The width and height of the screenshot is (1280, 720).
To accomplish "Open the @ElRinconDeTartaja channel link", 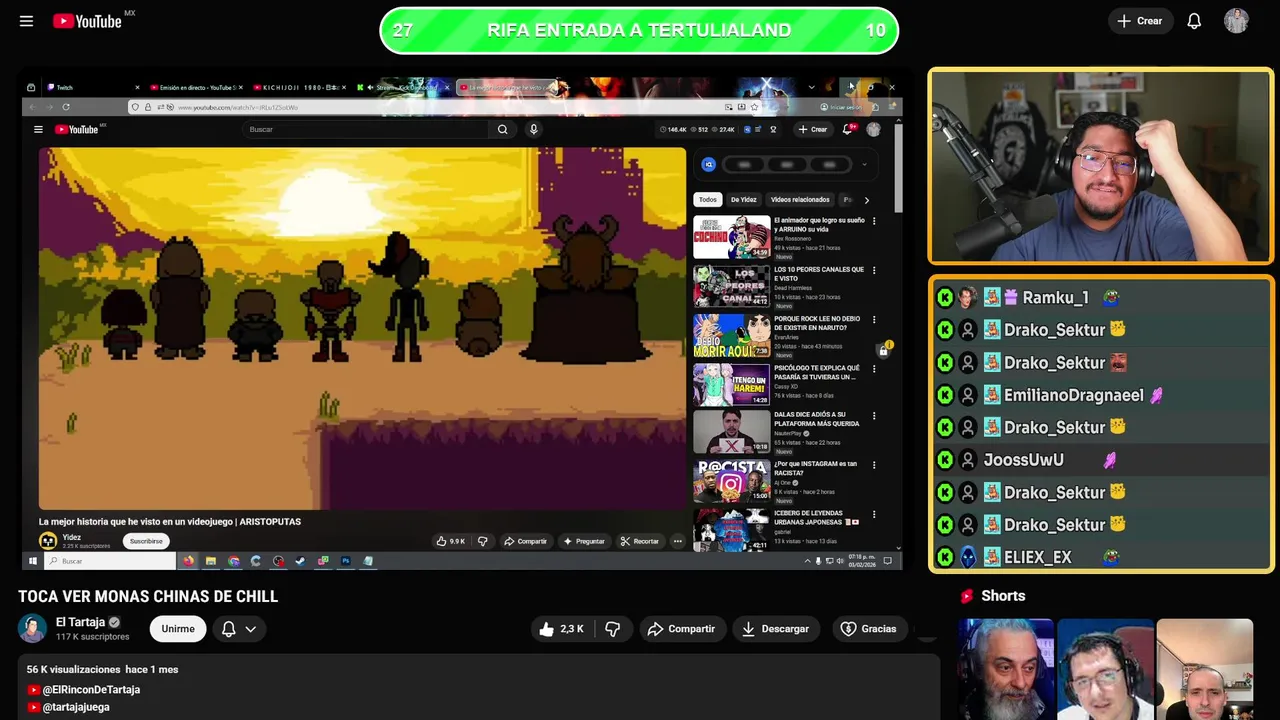I will [x=91, y=690].
